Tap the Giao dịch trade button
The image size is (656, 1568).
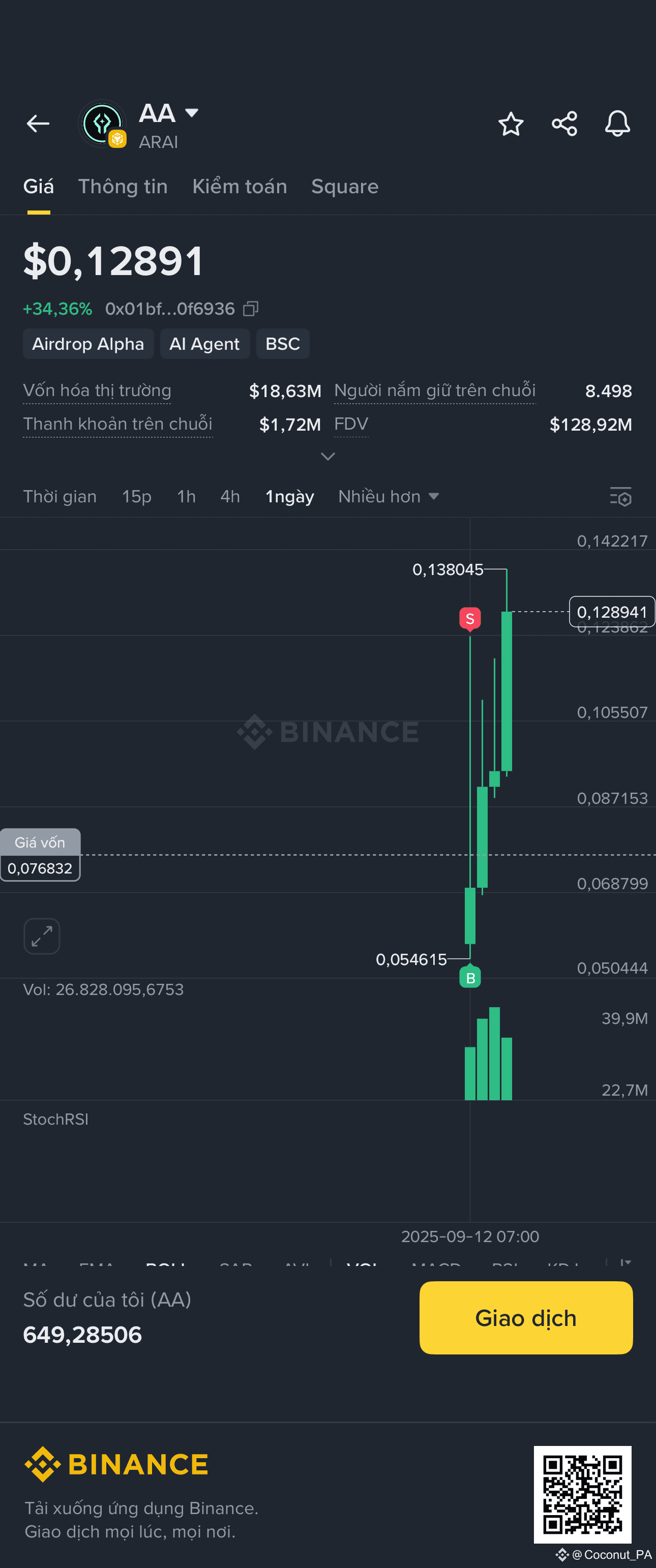pos(526,1318)
